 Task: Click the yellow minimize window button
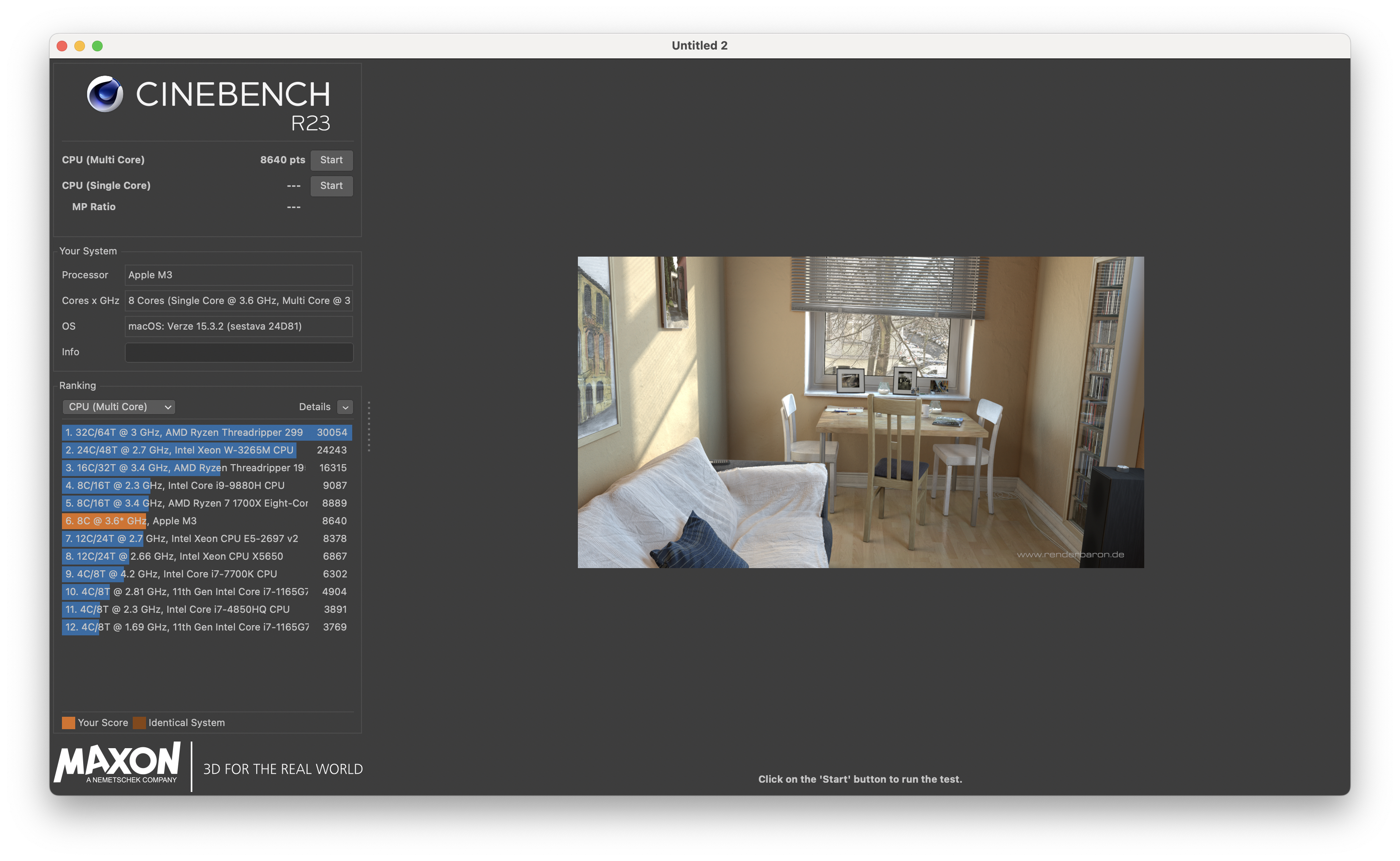click(x=80, y=46)
